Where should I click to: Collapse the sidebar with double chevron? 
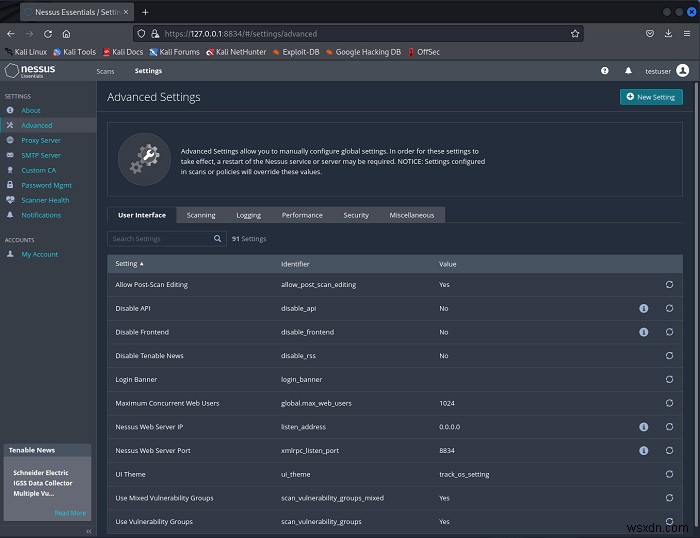coord(88,531)
